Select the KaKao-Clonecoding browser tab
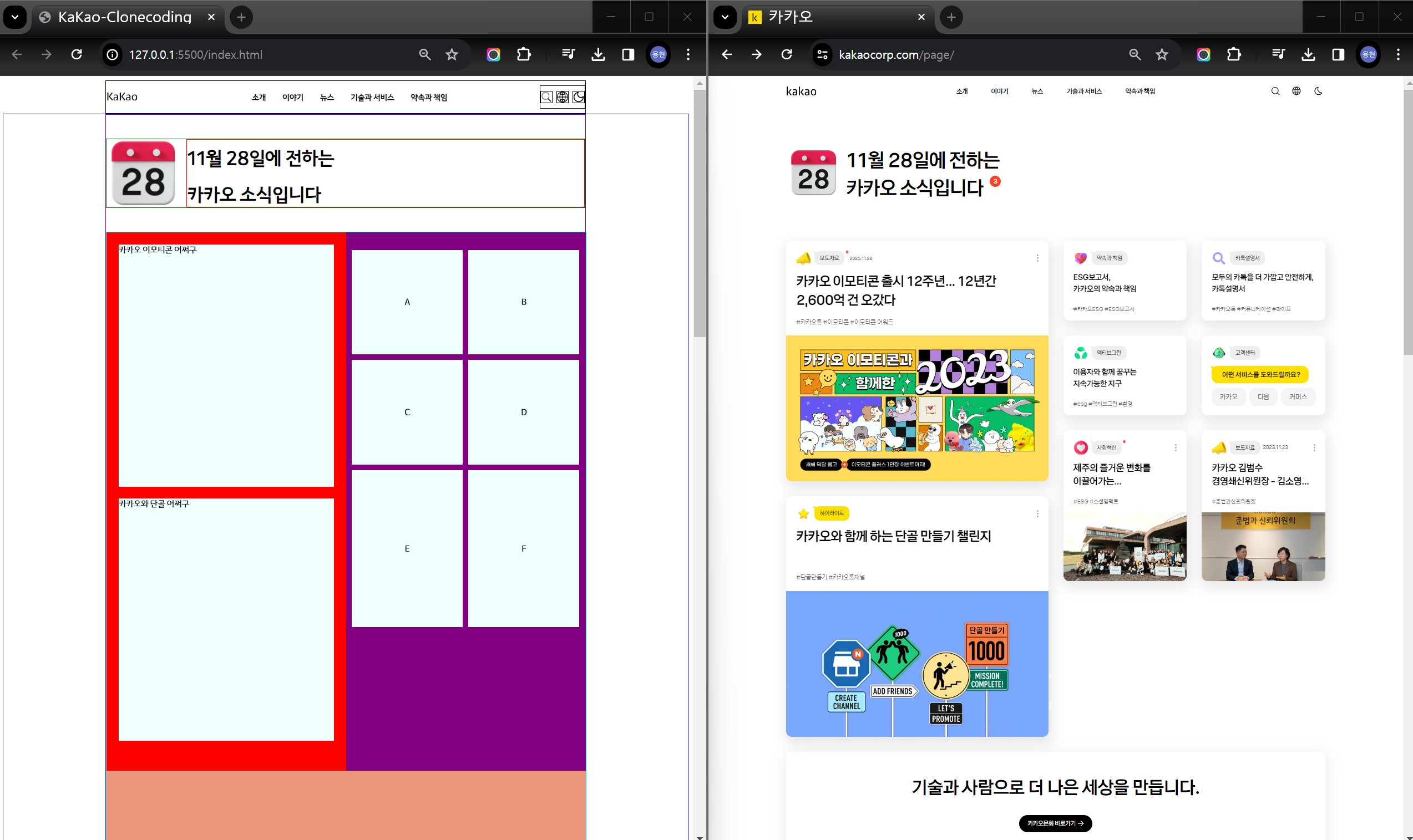1413x840 pixels. pyautogui.click(x=127, y=17)
